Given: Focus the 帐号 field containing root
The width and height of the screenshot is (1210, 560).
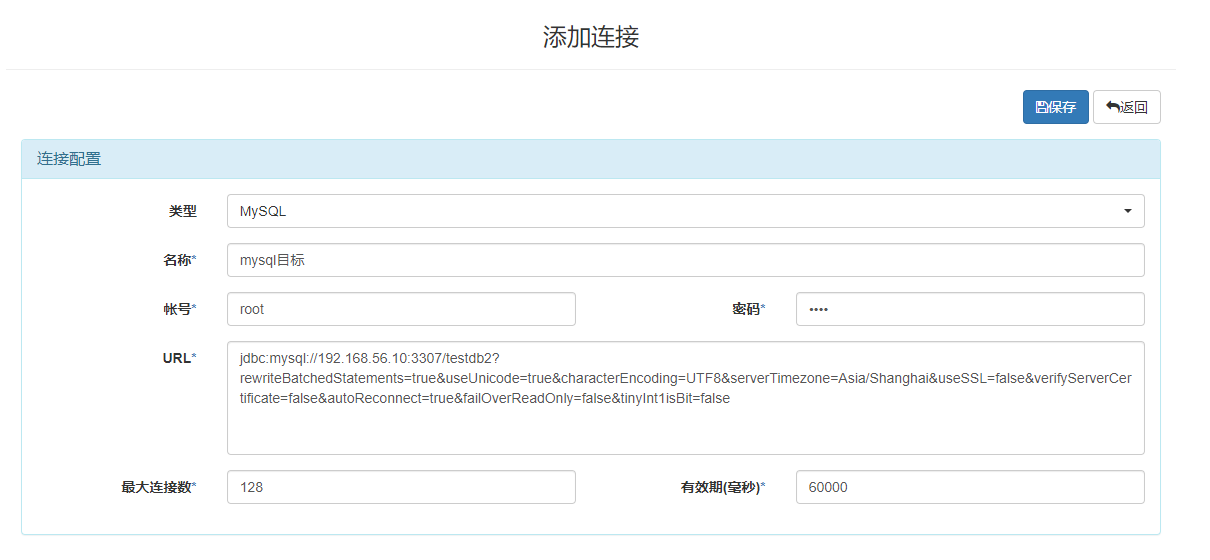Looking at the screenshot, I should point(401,309).
